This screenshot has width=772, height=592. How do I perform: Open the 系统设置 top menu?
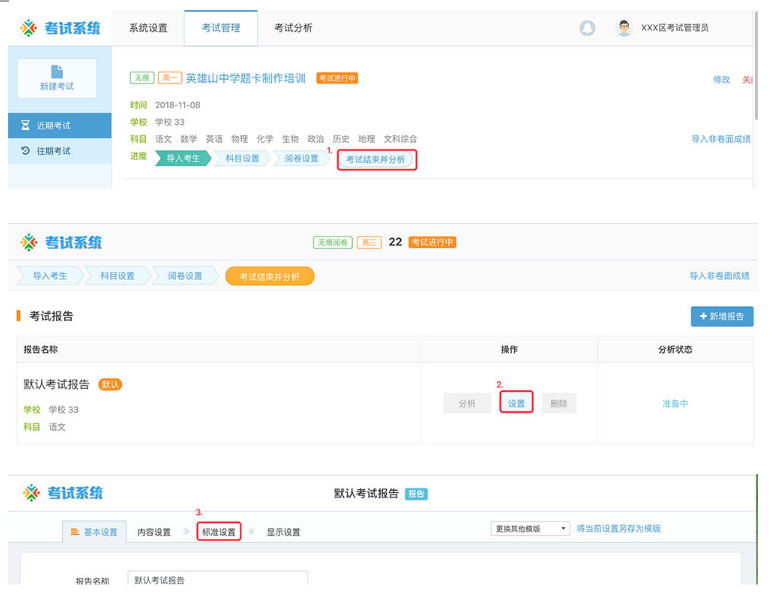[148, 28]
